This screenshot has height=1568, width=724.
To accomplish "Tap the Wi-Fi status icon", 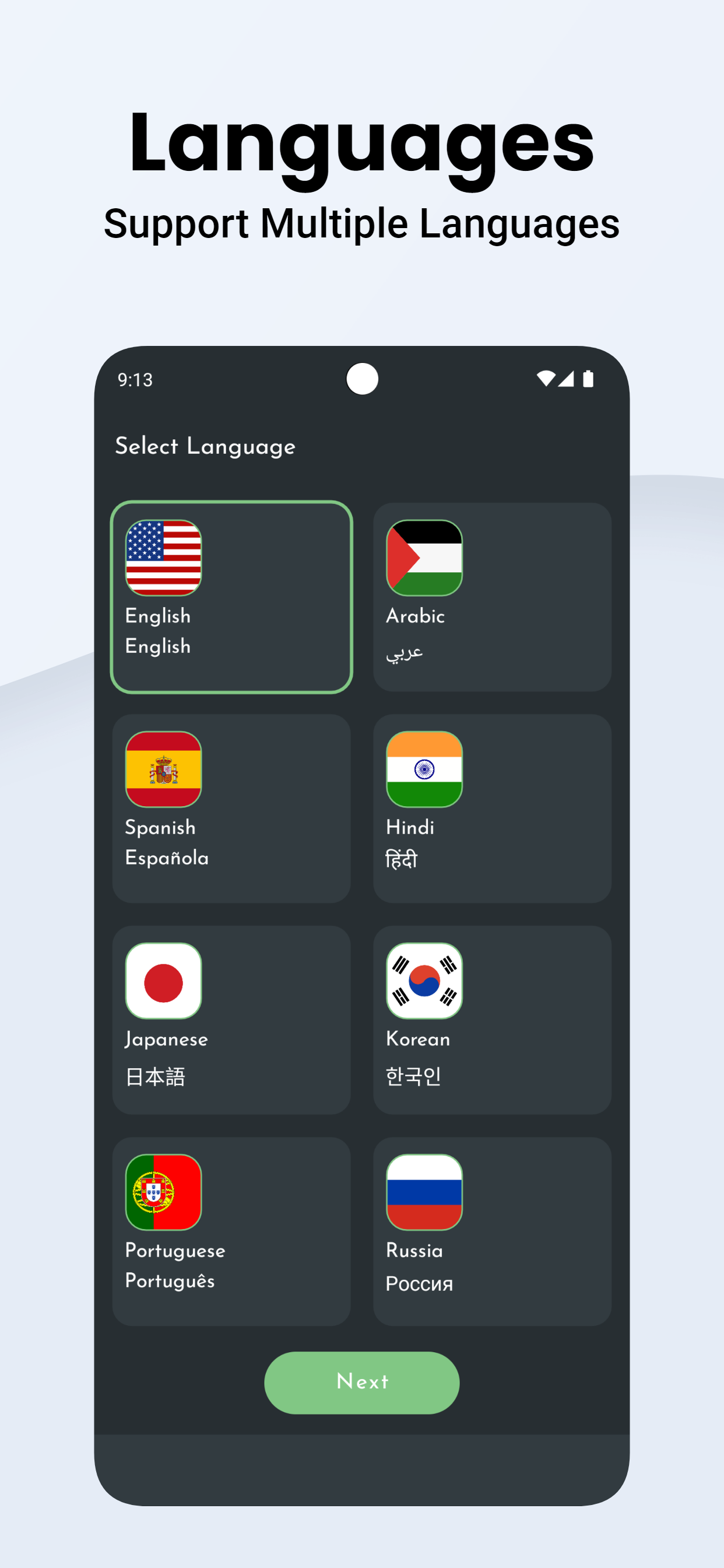I will coord(546,379).
